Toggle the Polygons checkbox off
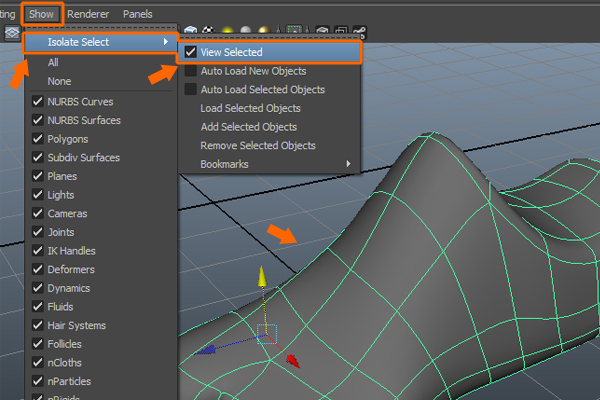 38,139
